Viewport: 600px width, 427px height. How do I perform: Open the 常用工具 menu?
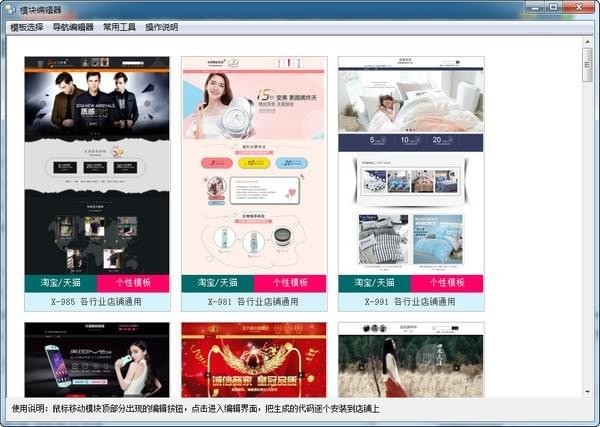click(119, 27)
